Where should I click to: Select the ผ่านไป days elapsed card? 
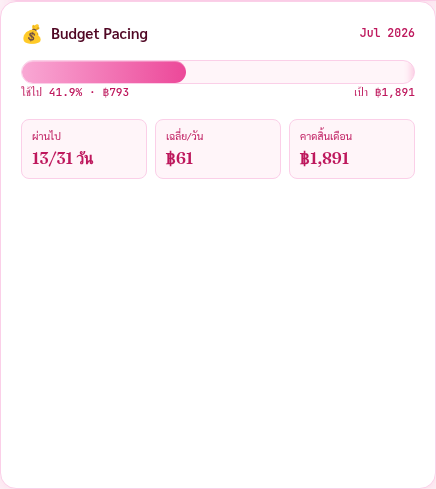84,149
